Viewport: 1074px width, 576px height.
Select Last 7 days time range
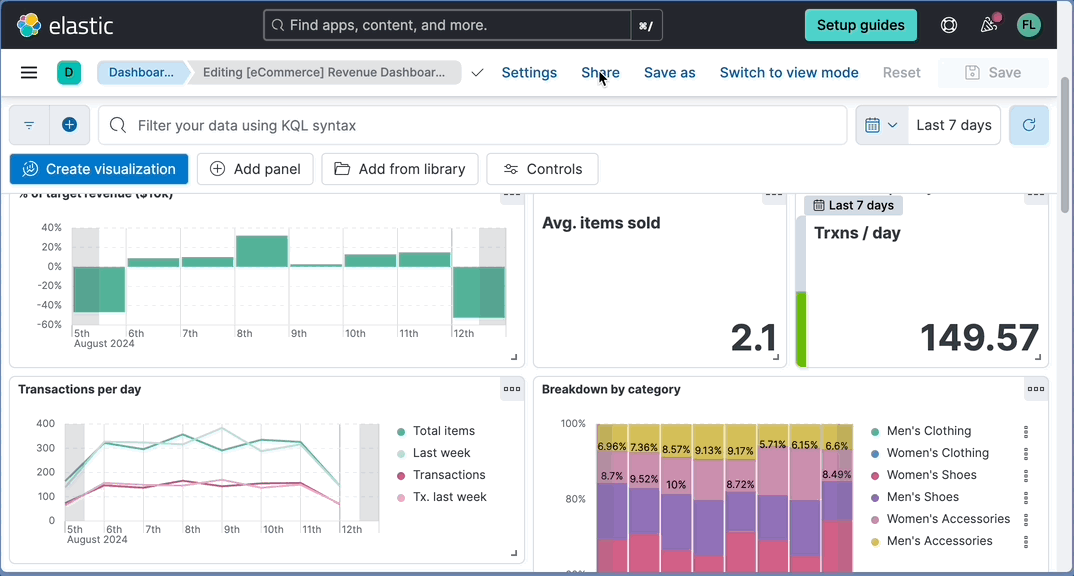pyautogui.click(x=954, y=125)
